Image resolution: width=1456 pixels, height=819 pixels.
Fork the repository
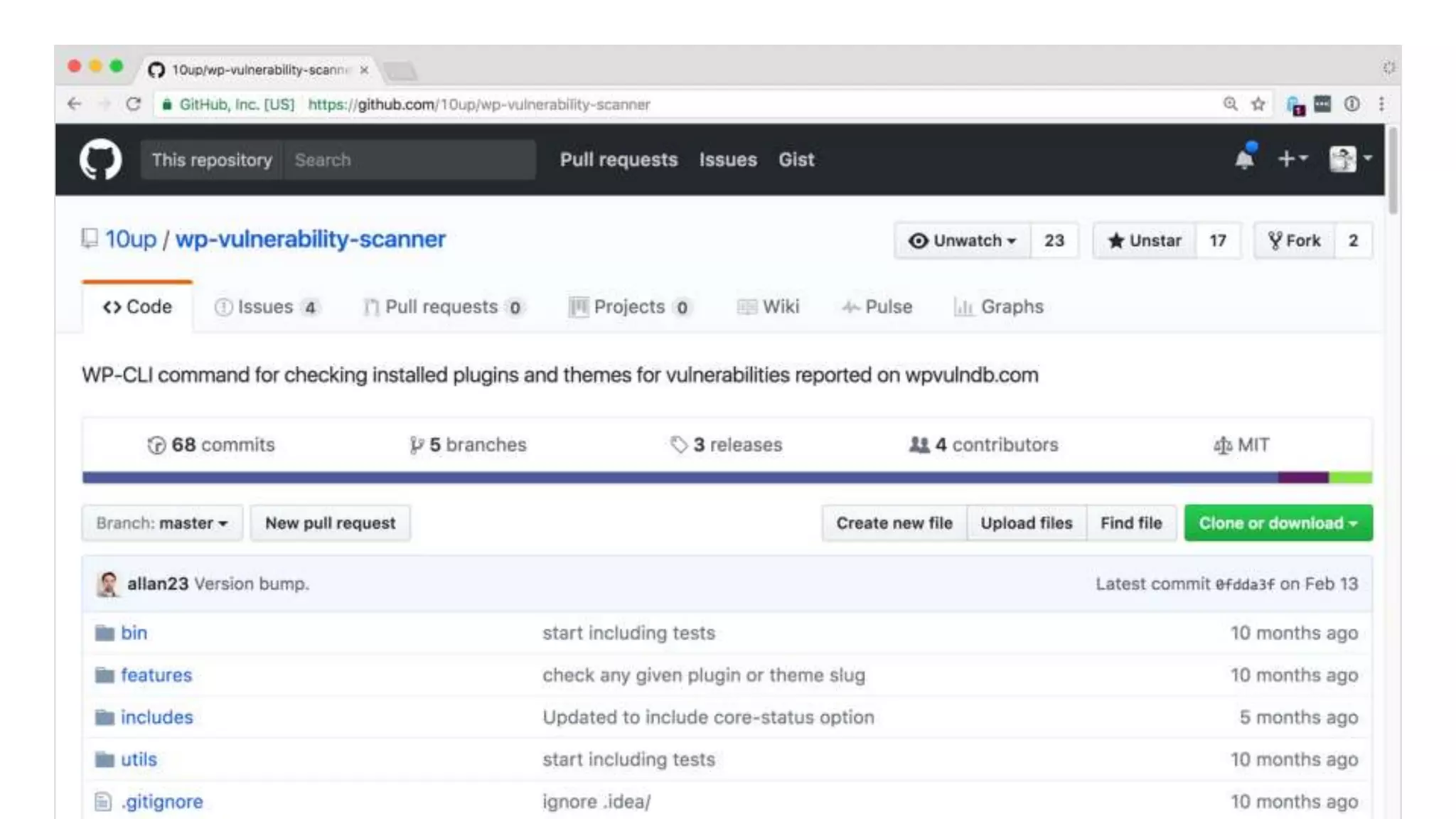(1294, 241)
